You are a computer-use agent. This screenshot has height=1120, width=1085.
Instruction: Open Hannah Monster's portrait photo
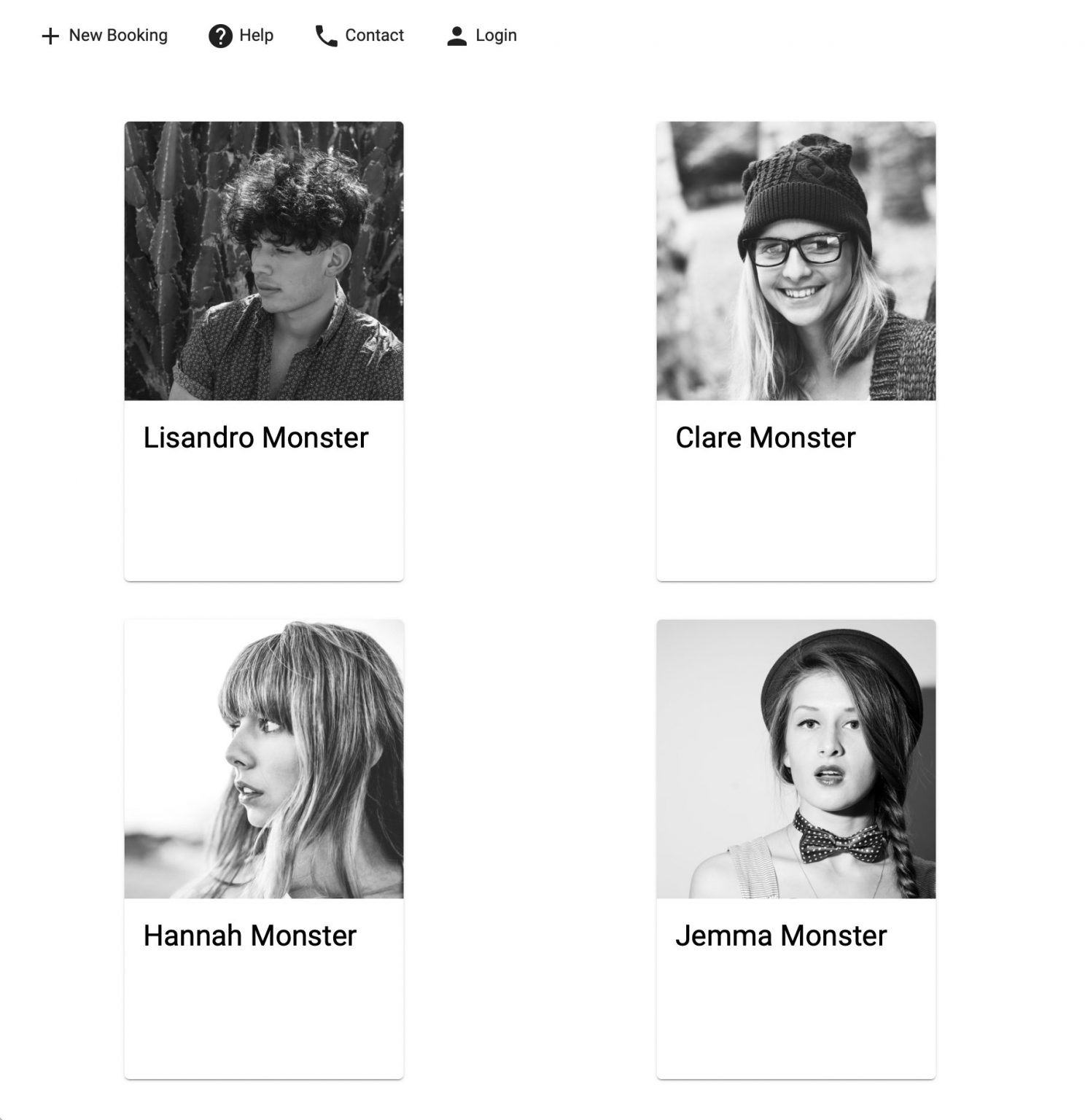point(264,759)
